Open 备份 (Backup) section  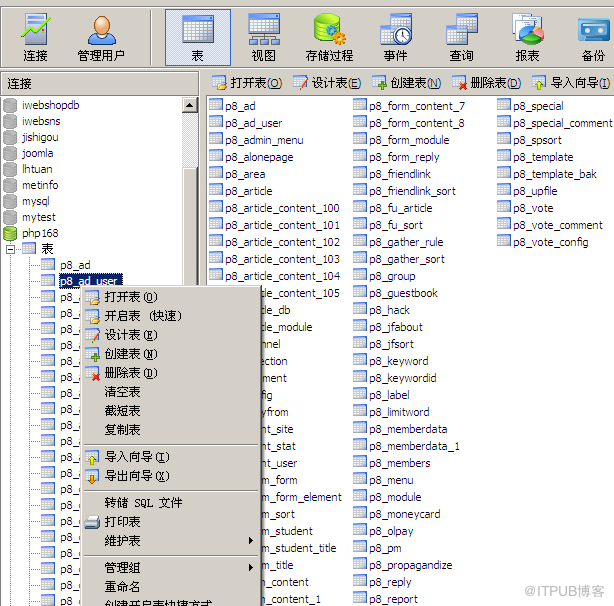593,38
